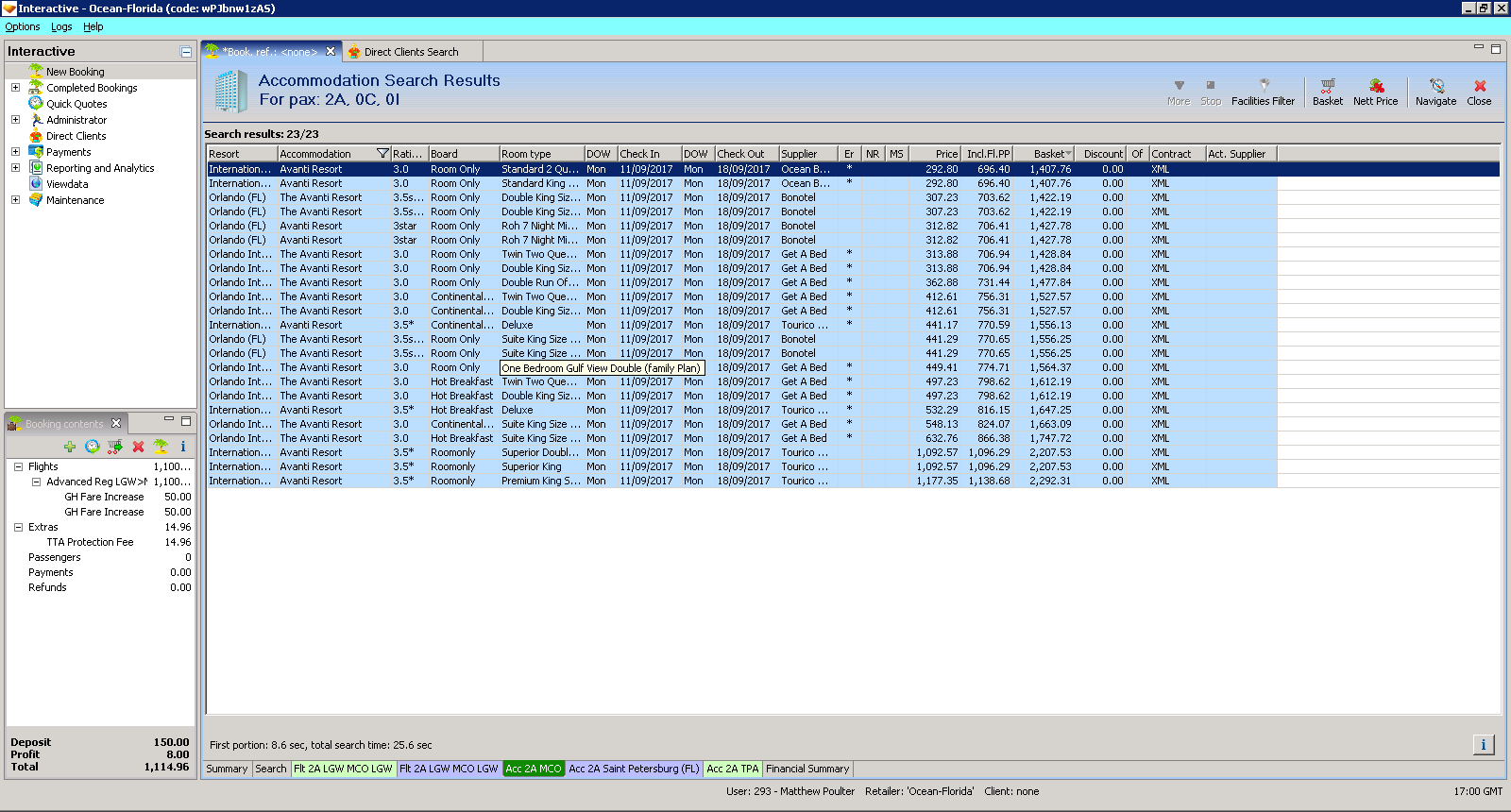This screenshot has width=1511, height=812.
Task: Sort results by Basket column header
Action: 1048,154
